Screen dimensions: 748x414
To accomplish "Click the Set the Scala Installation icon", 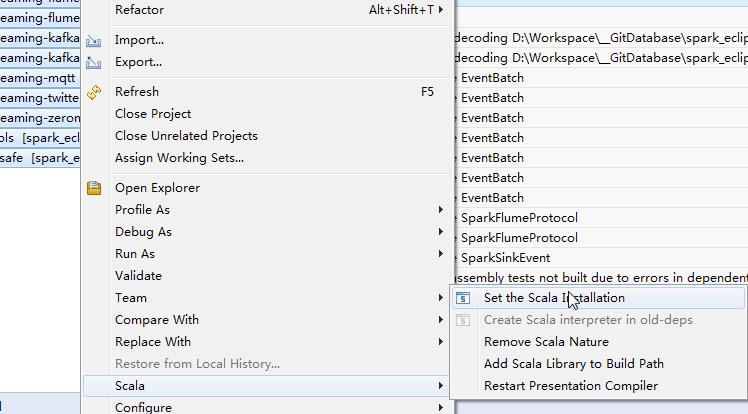I will [463, 298].
